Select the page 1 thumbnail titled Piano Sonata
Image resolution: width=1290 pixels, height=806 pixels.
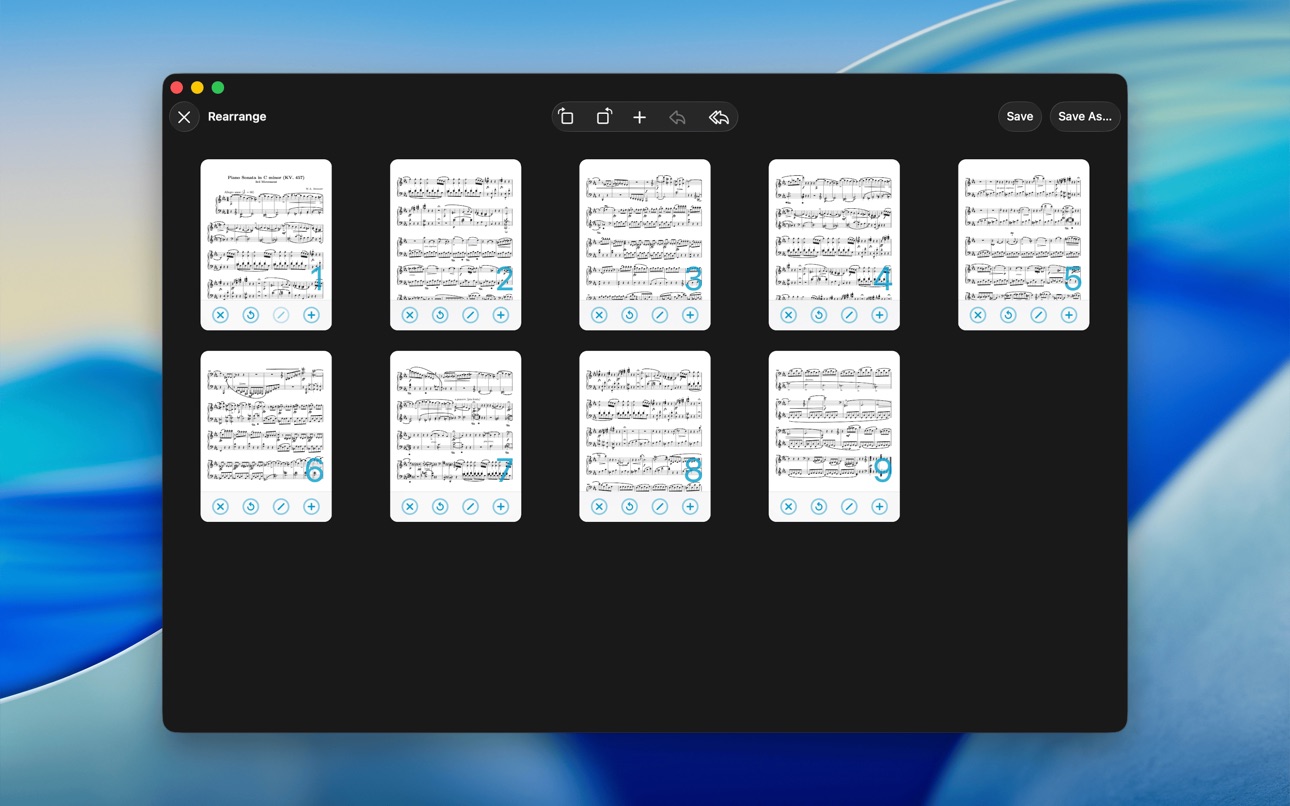(266, 230)
